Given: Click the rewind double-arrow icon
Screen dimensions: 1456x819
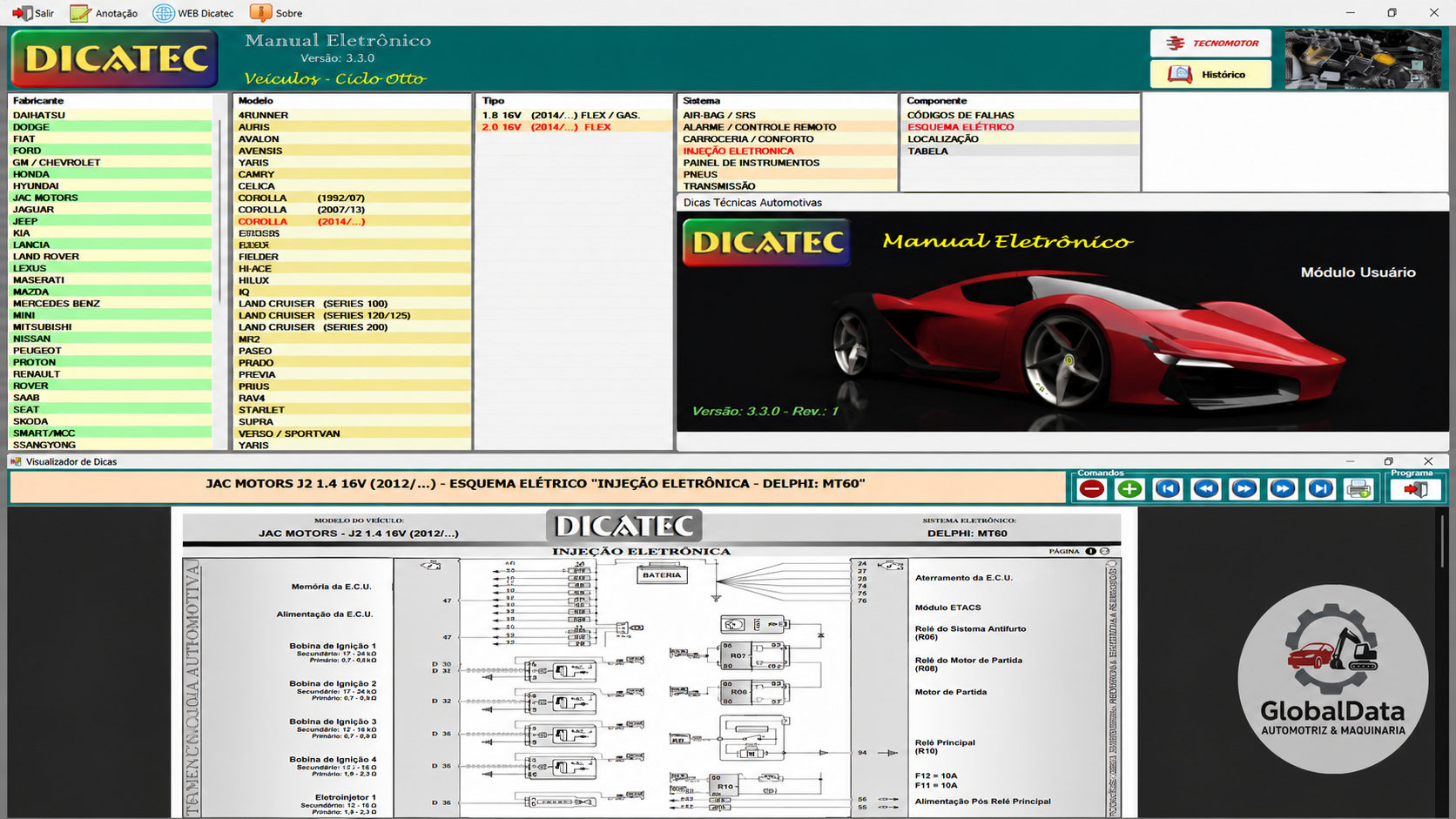Looking at the screenshot, I should point(1206,489).
